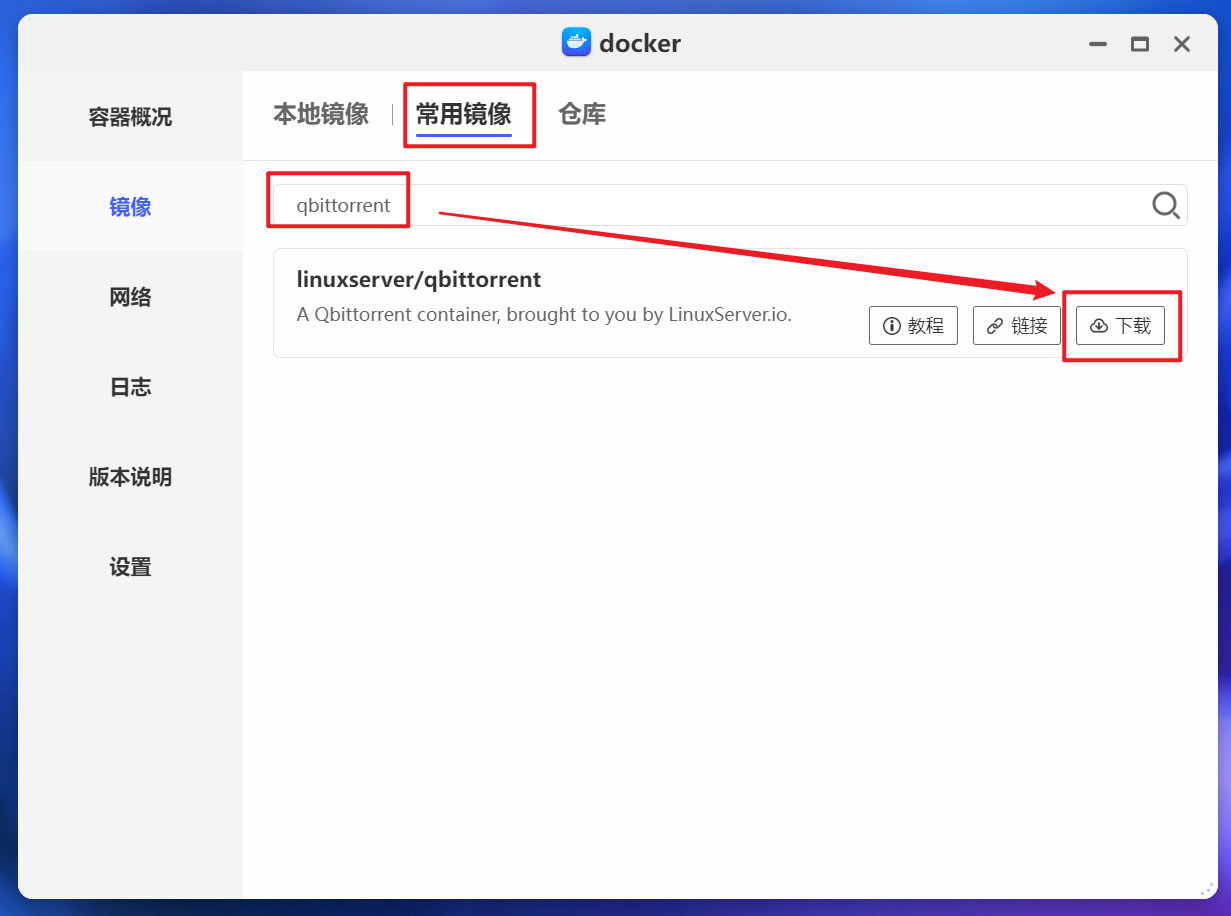Maximize the docker window
Viewport: 1231px width, 916px height.
pos(1140,44)
